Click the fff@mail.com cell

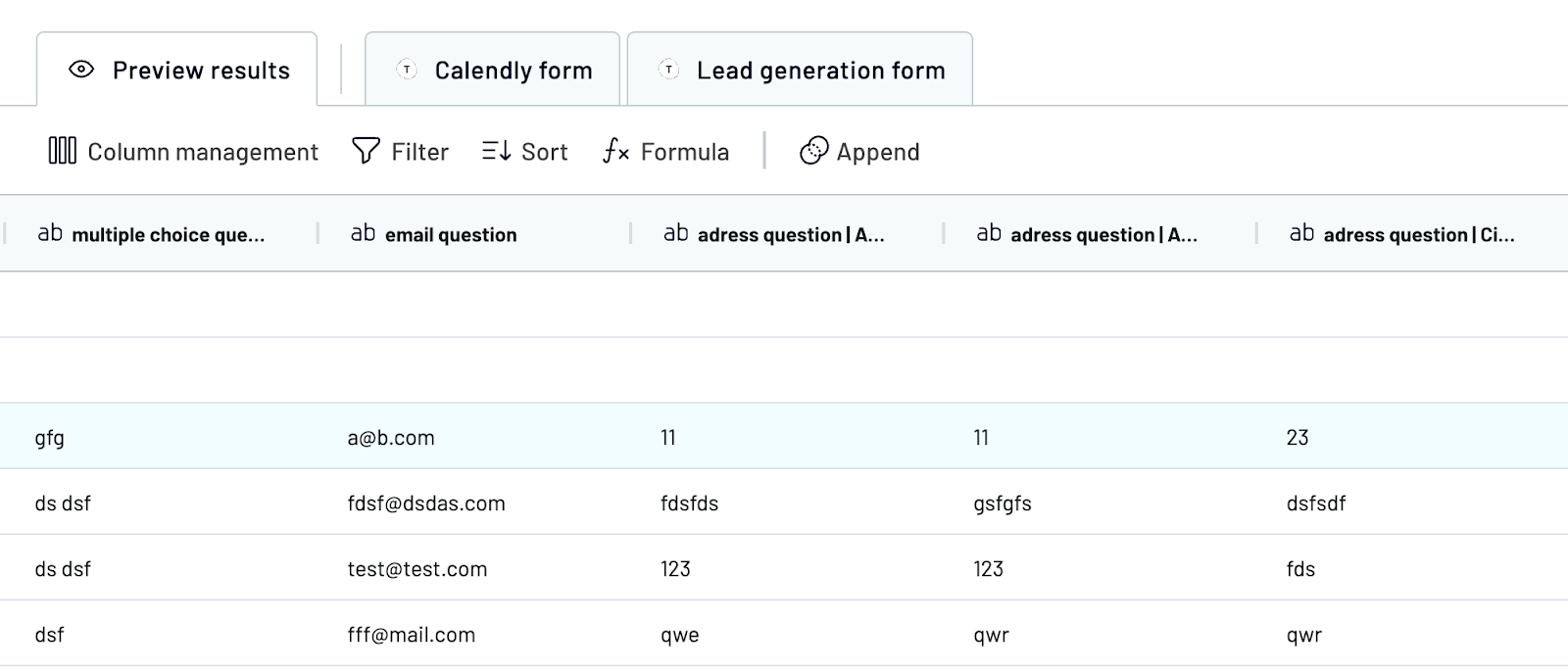(412, 635)
